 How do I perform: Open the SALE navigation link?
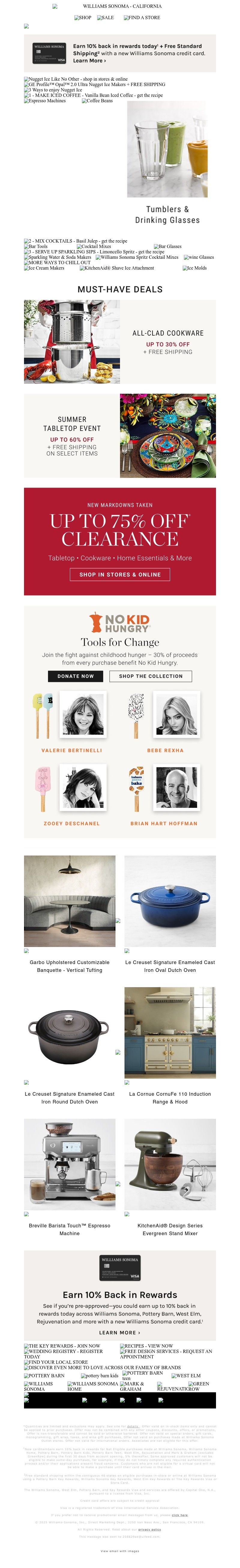(105, 18)
